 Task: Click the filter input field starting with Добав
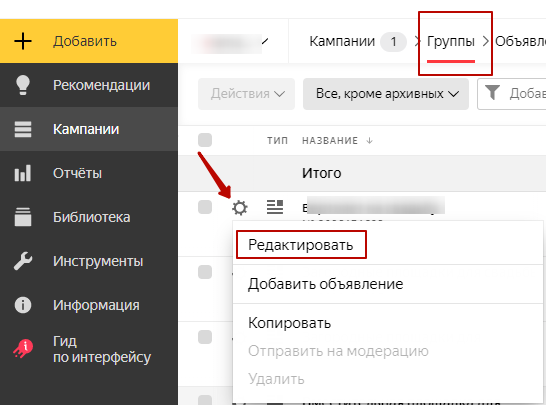pos(512,94)
